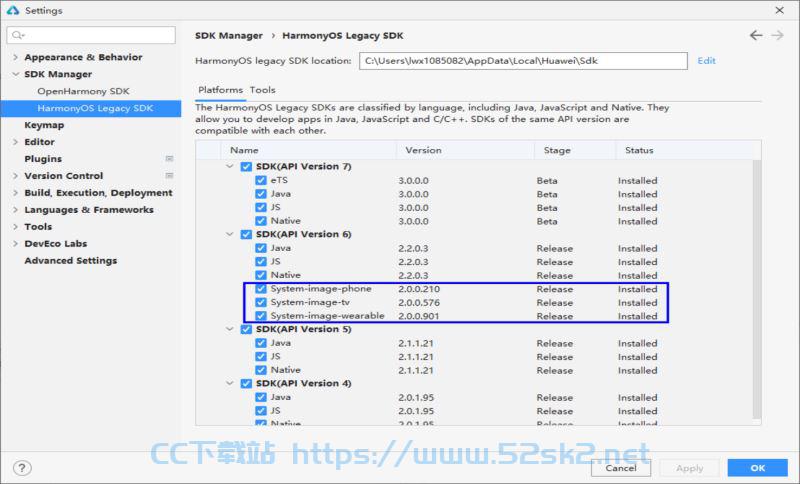Click version 2.0.0.210 of System-image-phone
Image resolution: width=800 pixels, height=484 pixels.
click(x=419, y=289)
